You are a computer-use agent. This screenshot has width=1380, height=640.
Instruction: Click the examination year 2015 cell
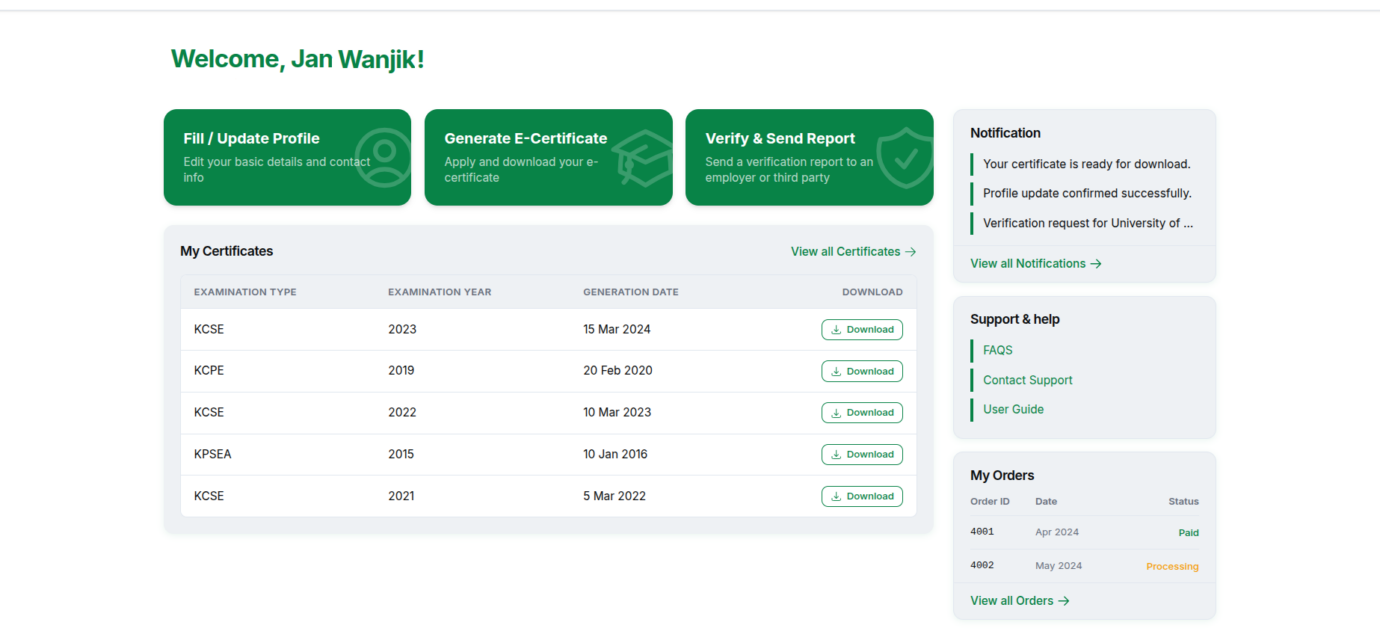(401, 454)
